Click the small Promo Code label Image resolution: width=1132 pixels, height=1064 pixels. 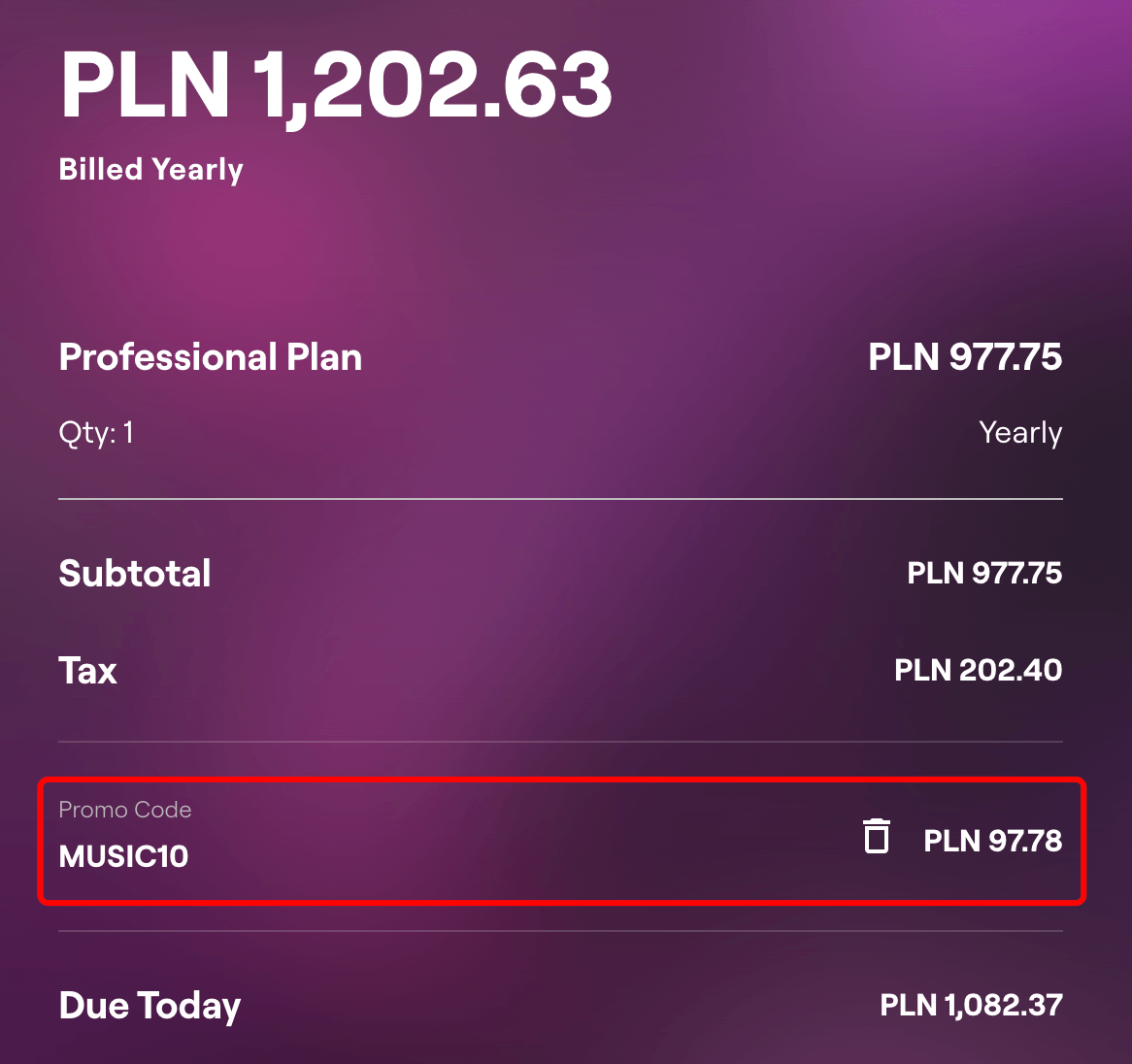click(125, 810)
